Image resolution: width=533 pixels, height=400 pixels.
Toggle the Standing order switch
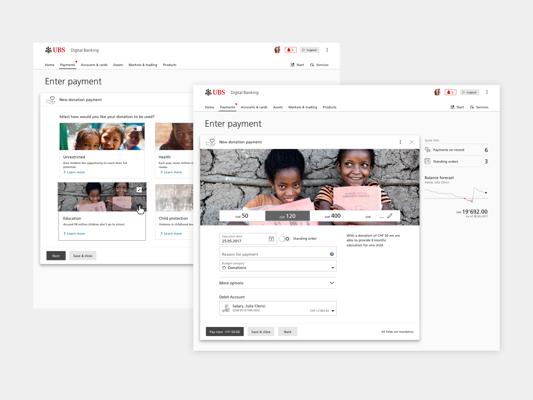click(284, 239)
